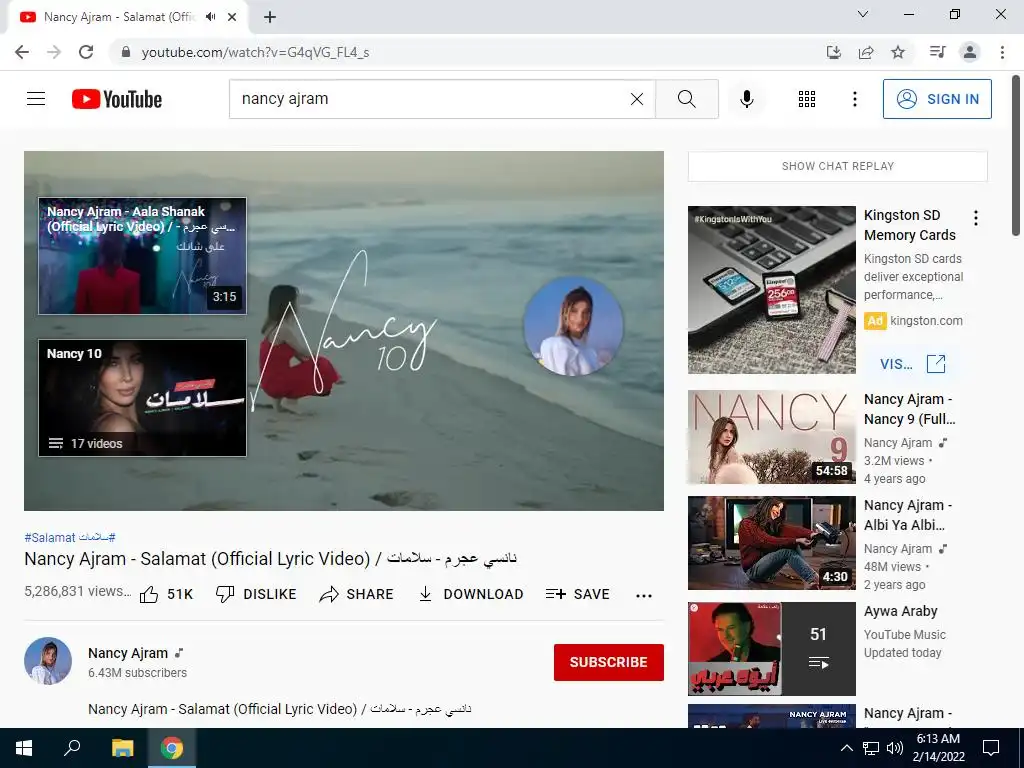Open the Kingston SD cards ad thumbnail
Image resolution: width=1024 pixels, height=768 pixels.
772,290
